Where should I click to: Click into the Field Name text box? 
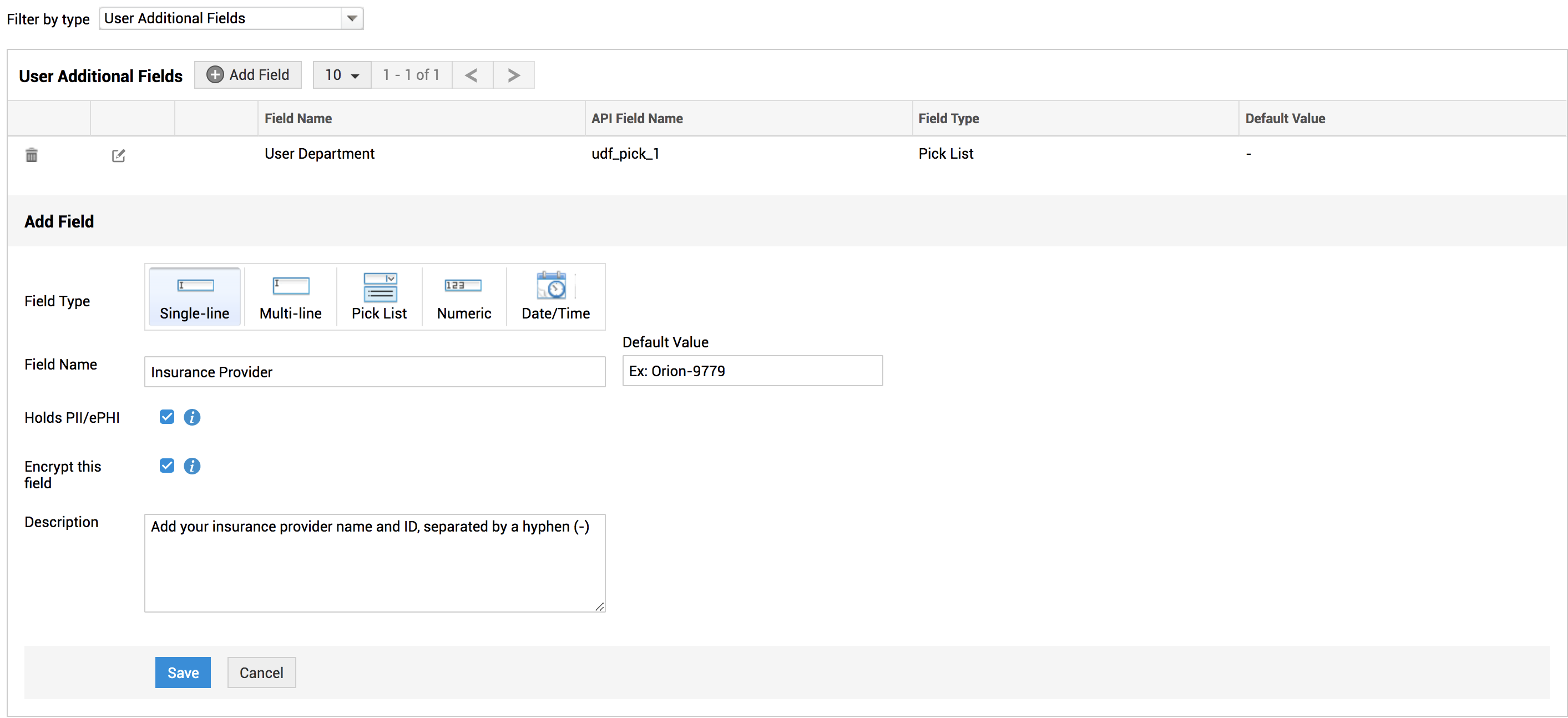click(375, 372)
